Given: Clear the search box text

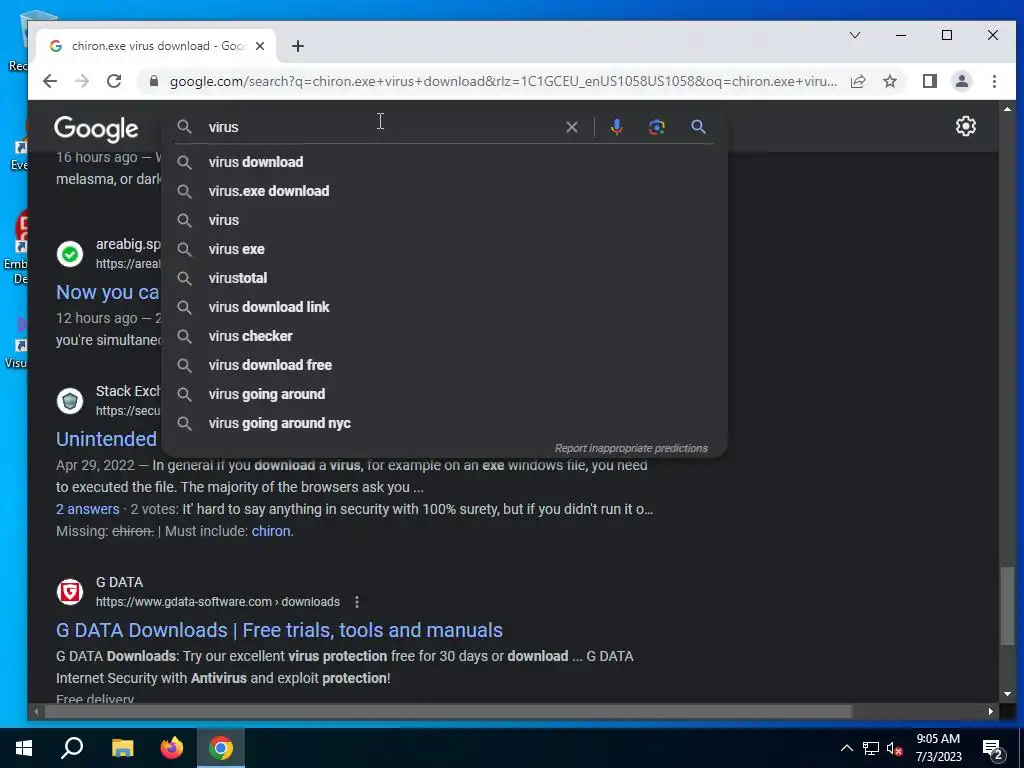Looking at the screenshot, I should point(571,127).
